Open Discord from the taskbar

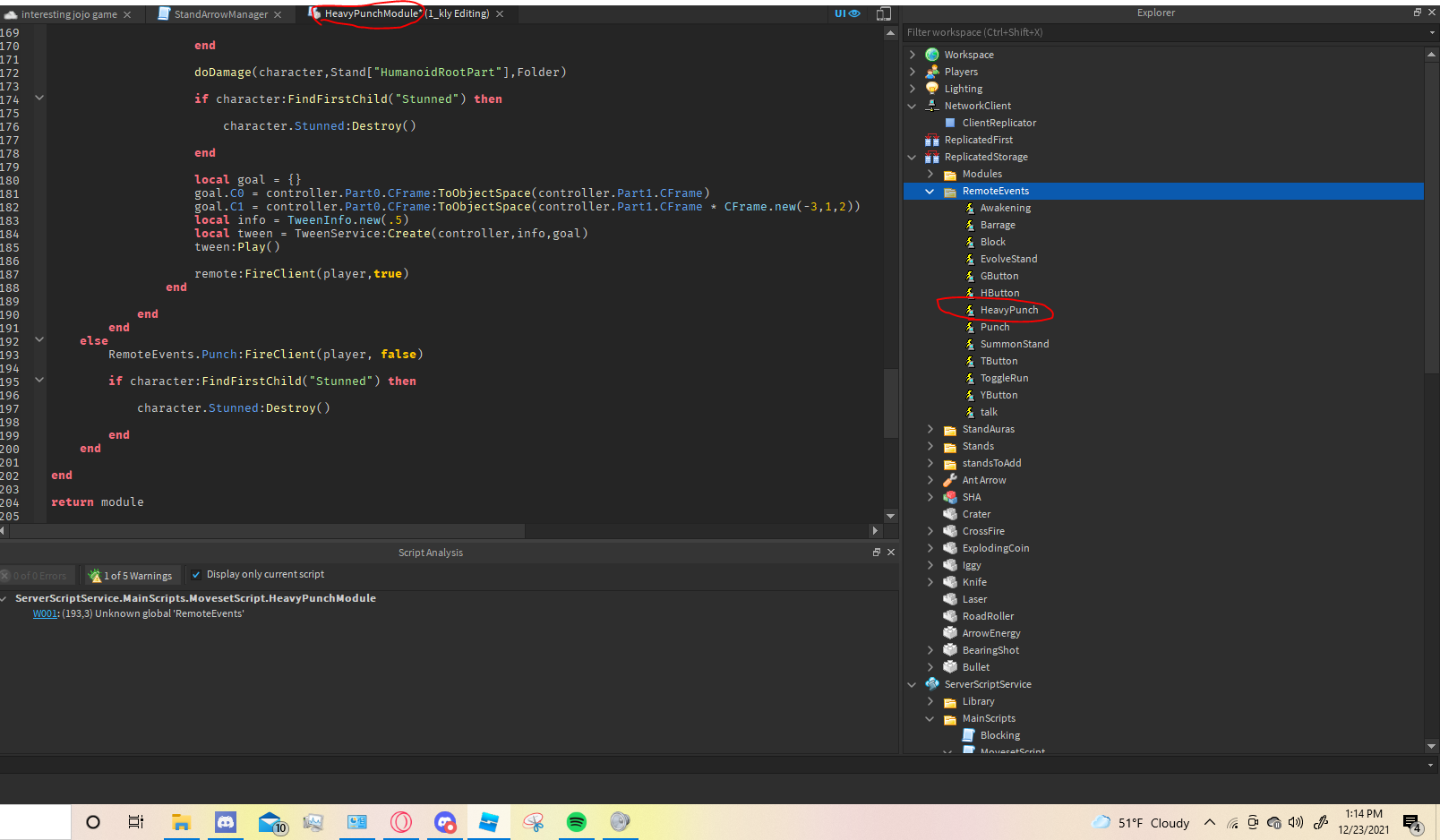pos(226,822)
